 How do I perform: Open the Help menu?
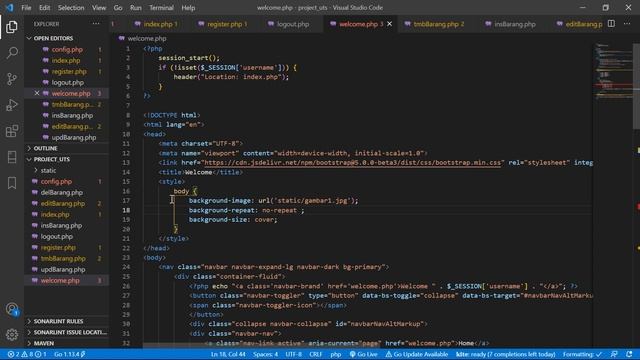click(188, 8)
